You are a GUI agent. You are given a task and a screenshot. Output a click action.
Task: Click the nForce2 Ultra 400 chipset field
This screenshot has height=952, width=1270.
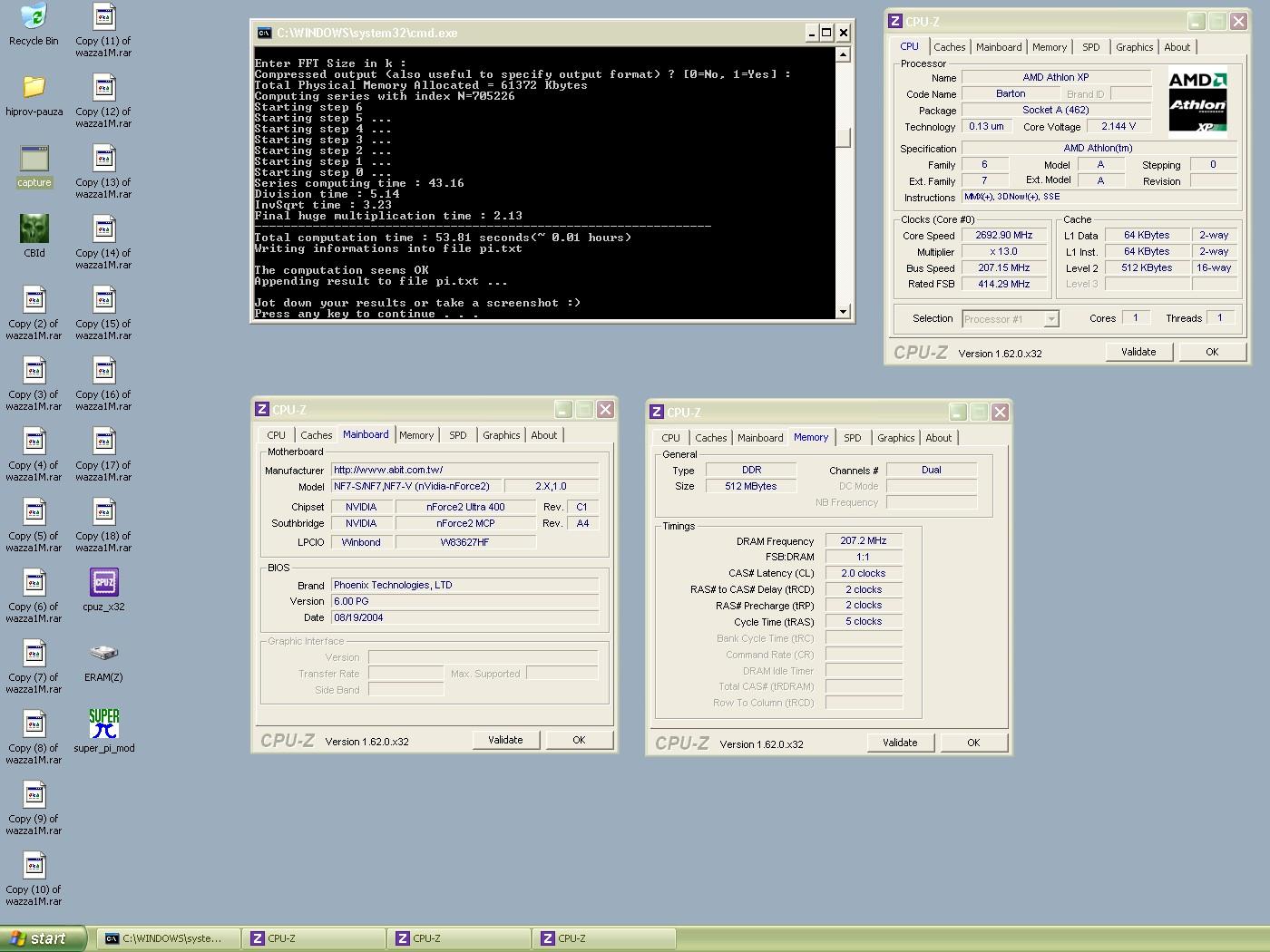coord(465,507)
